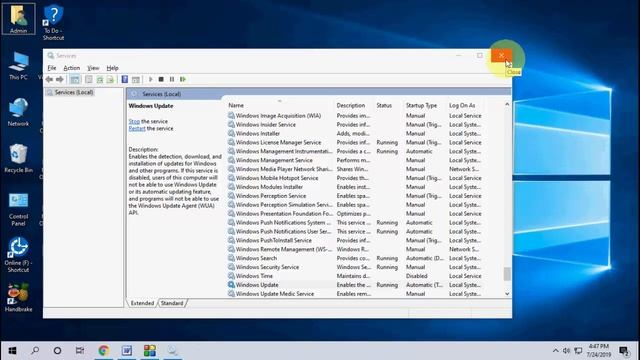This screenshot has height=360, width=640.
Task: Sort by the Description column header
Action: click(x=354, y=105)
